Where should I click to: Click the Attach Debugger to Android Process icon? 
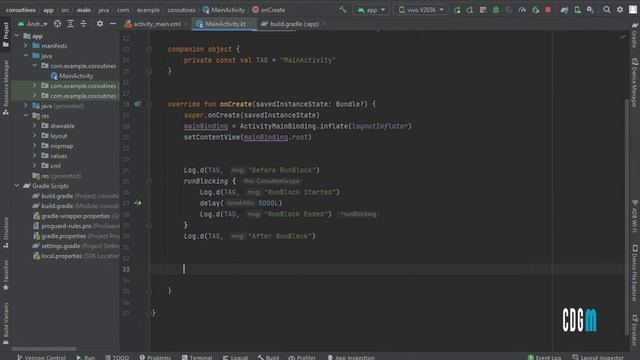[x=535, y=10]
